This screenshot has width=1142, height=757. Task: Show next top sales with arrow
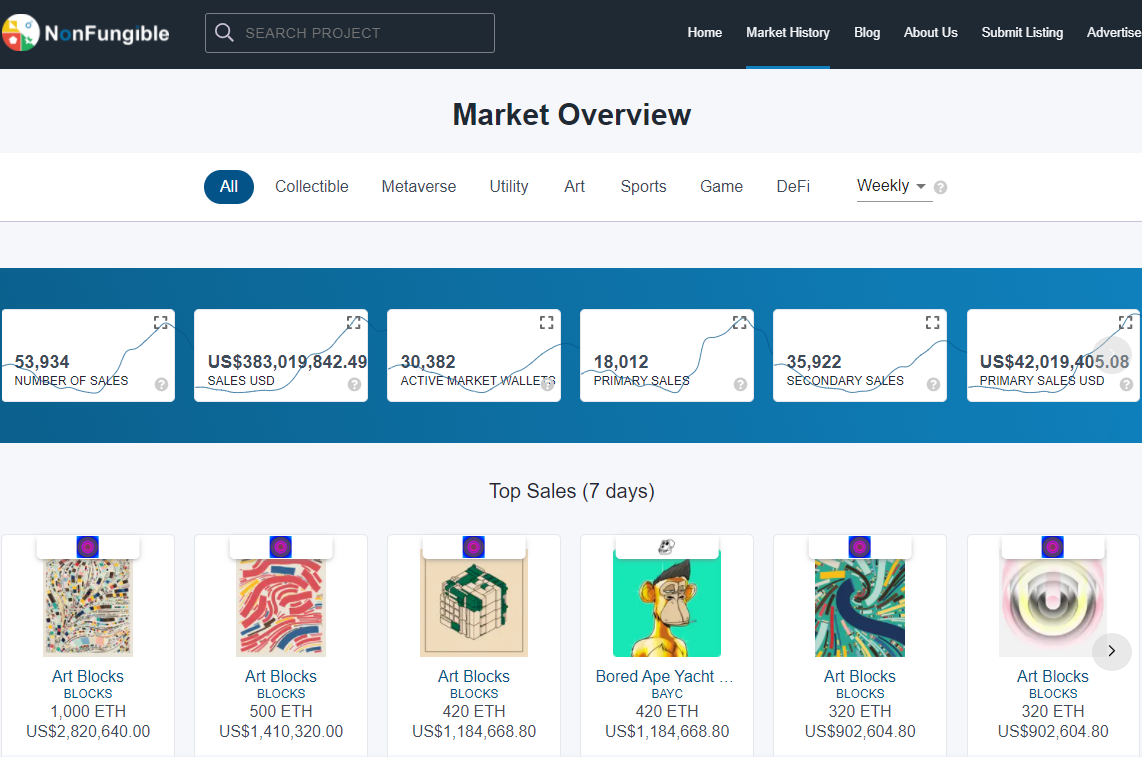1111,651
